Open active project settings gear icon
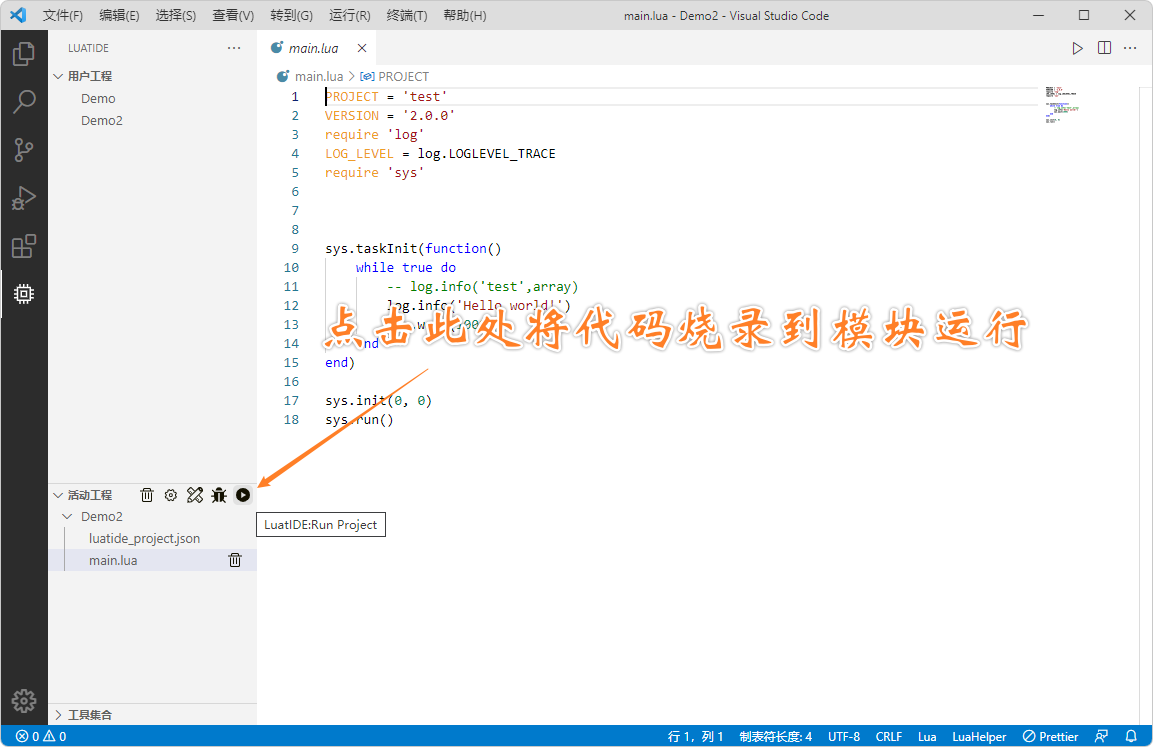The width and height of the screenshot is (1153, 747). tap(171, 495)
